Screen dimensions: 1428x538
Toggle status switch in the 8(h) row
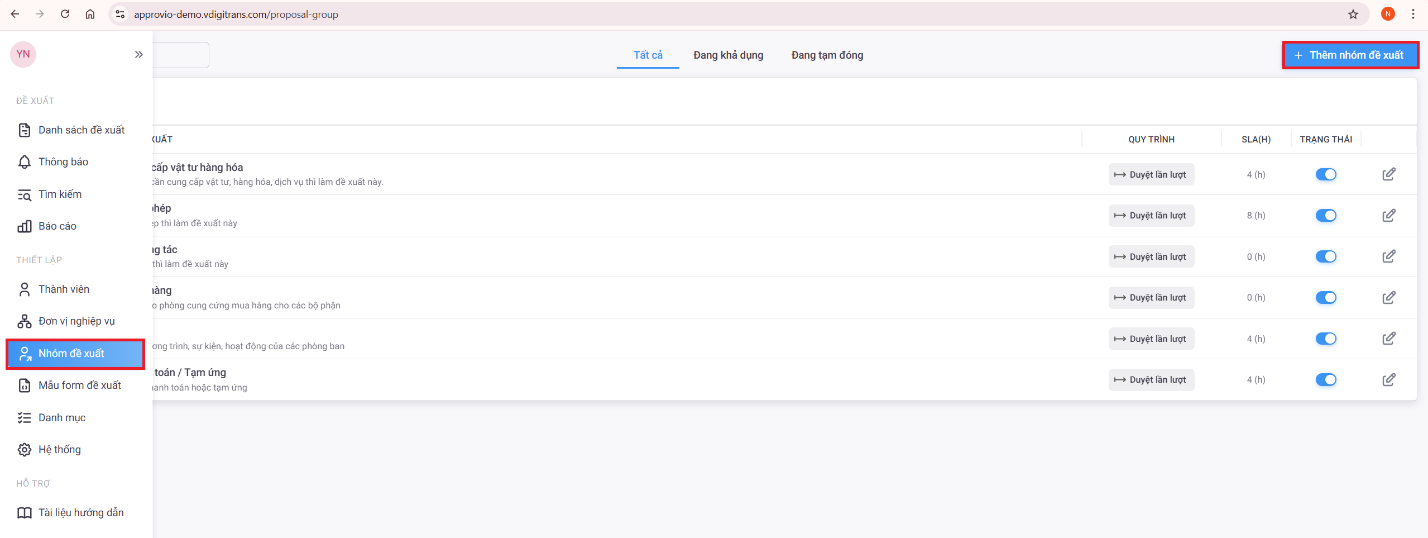pos(1326,215)
